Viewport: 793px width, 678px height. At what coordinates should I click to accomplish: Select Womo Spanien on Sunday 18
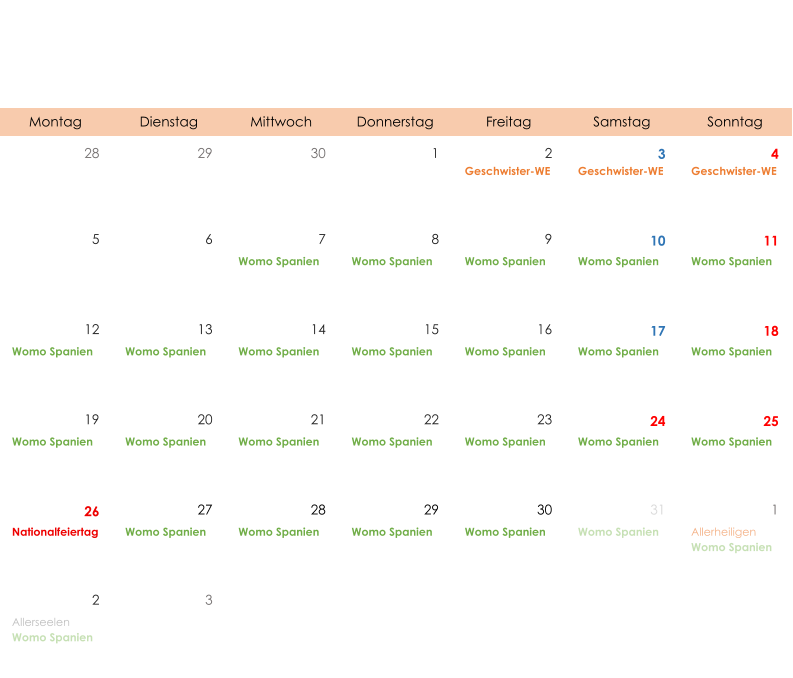pyautogui.click(x=731, y=351)
